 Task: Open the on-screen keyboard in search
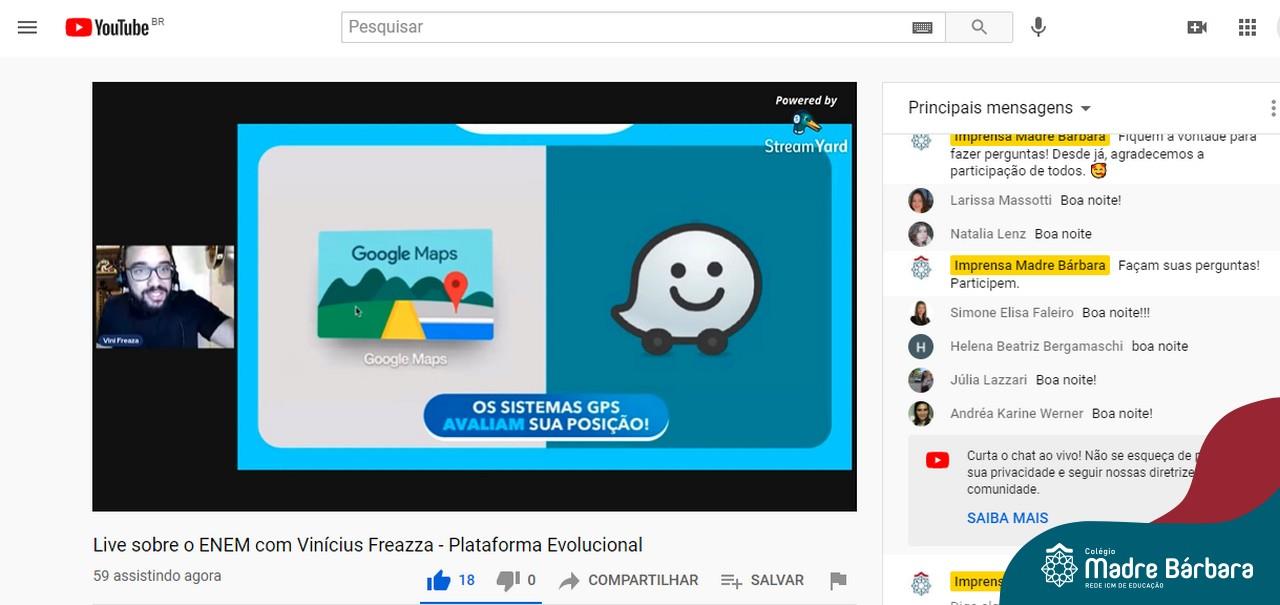pyautogui.click(x=922, y=28)
